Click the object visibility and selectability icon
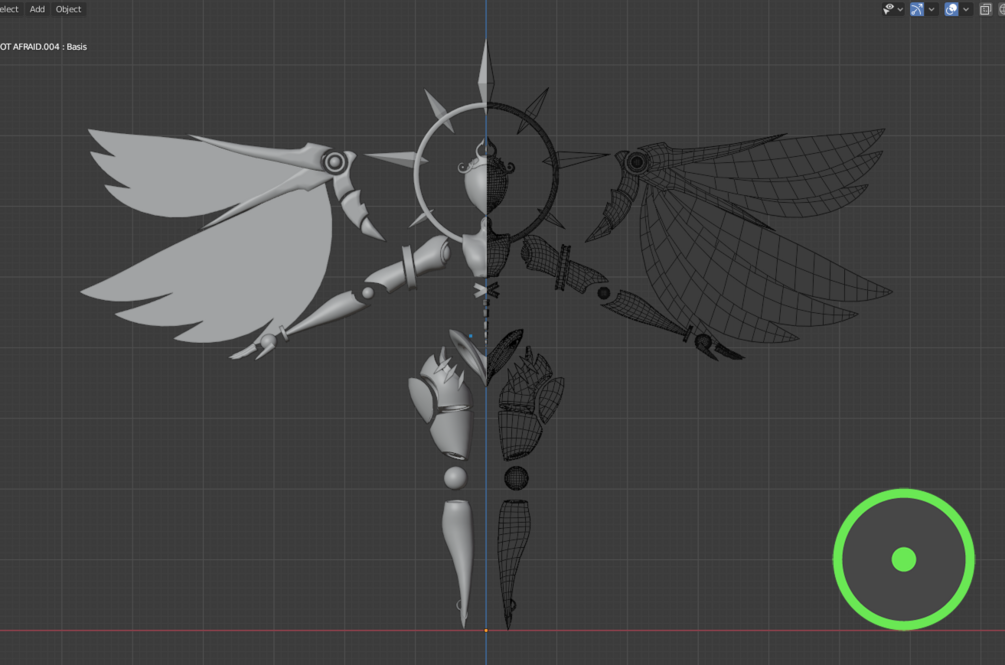Image resolution: width=1005 pixels, height=665 pixels. coord(888,9)
